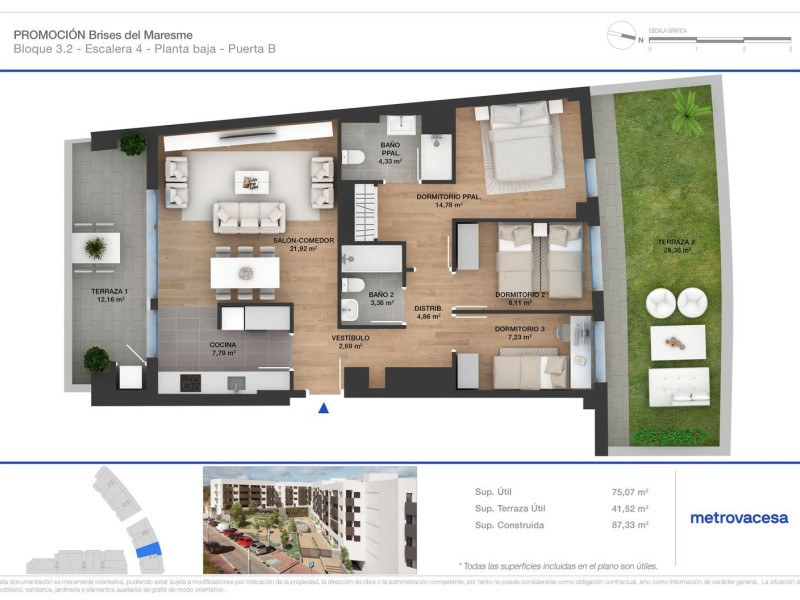The height and width of the screenshot is (600, 800).
Task: Select the Cocina room label
Action: click(x=223, y=346)
